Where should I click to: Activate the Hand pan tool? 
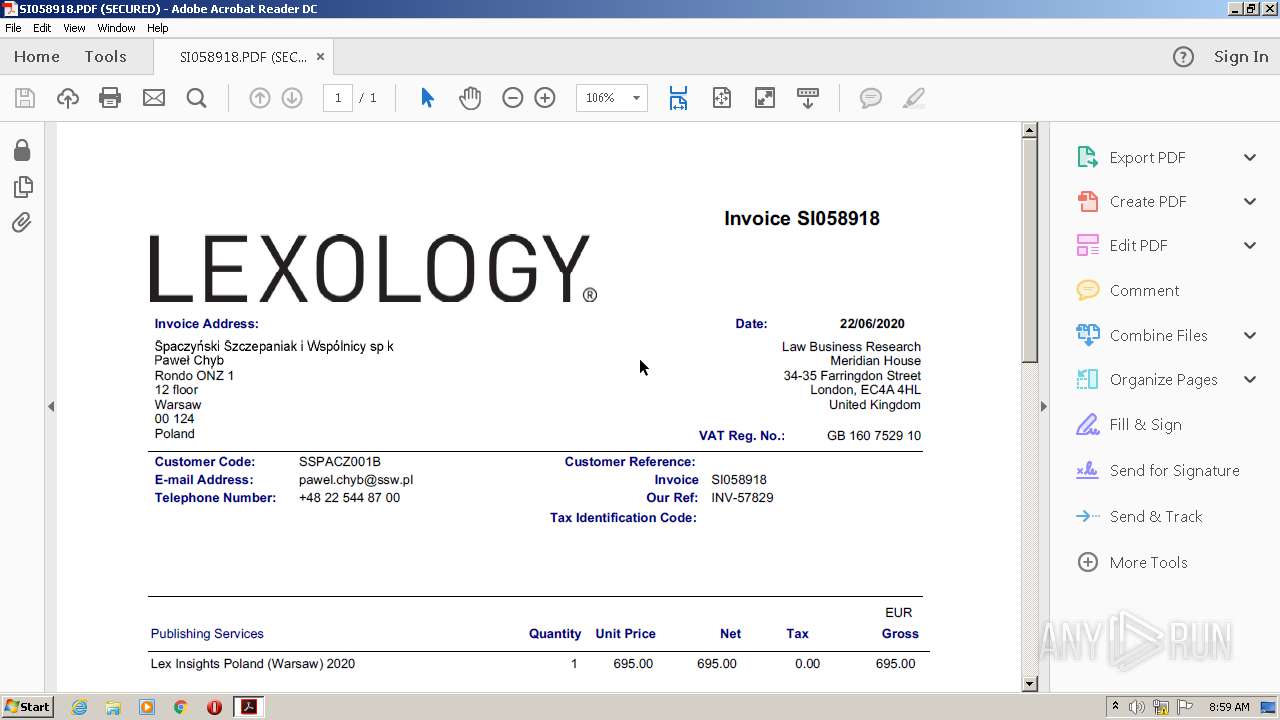tap(470, 97)
